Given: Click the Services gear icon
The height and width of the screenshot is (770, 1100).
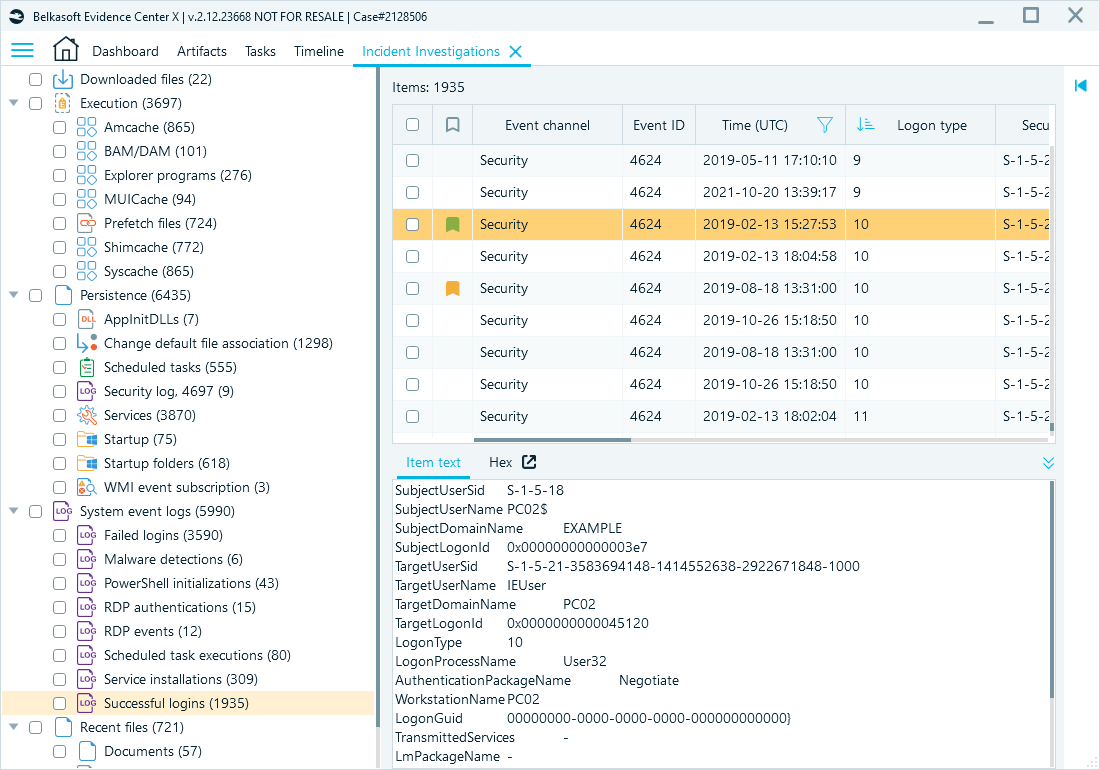Looking at the screenshot, I should [x=87, y=415].
